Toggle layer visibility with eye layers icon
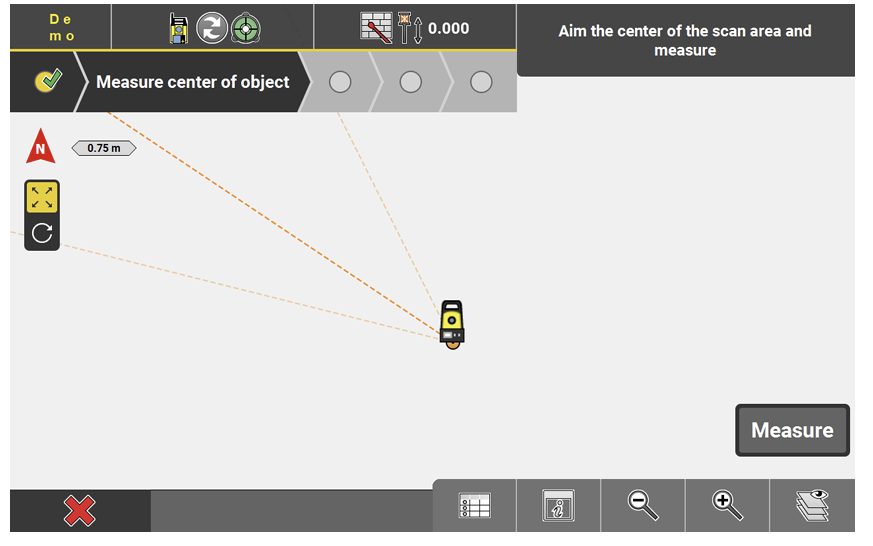This screenshot has width=873, height=546. point(812,506)
